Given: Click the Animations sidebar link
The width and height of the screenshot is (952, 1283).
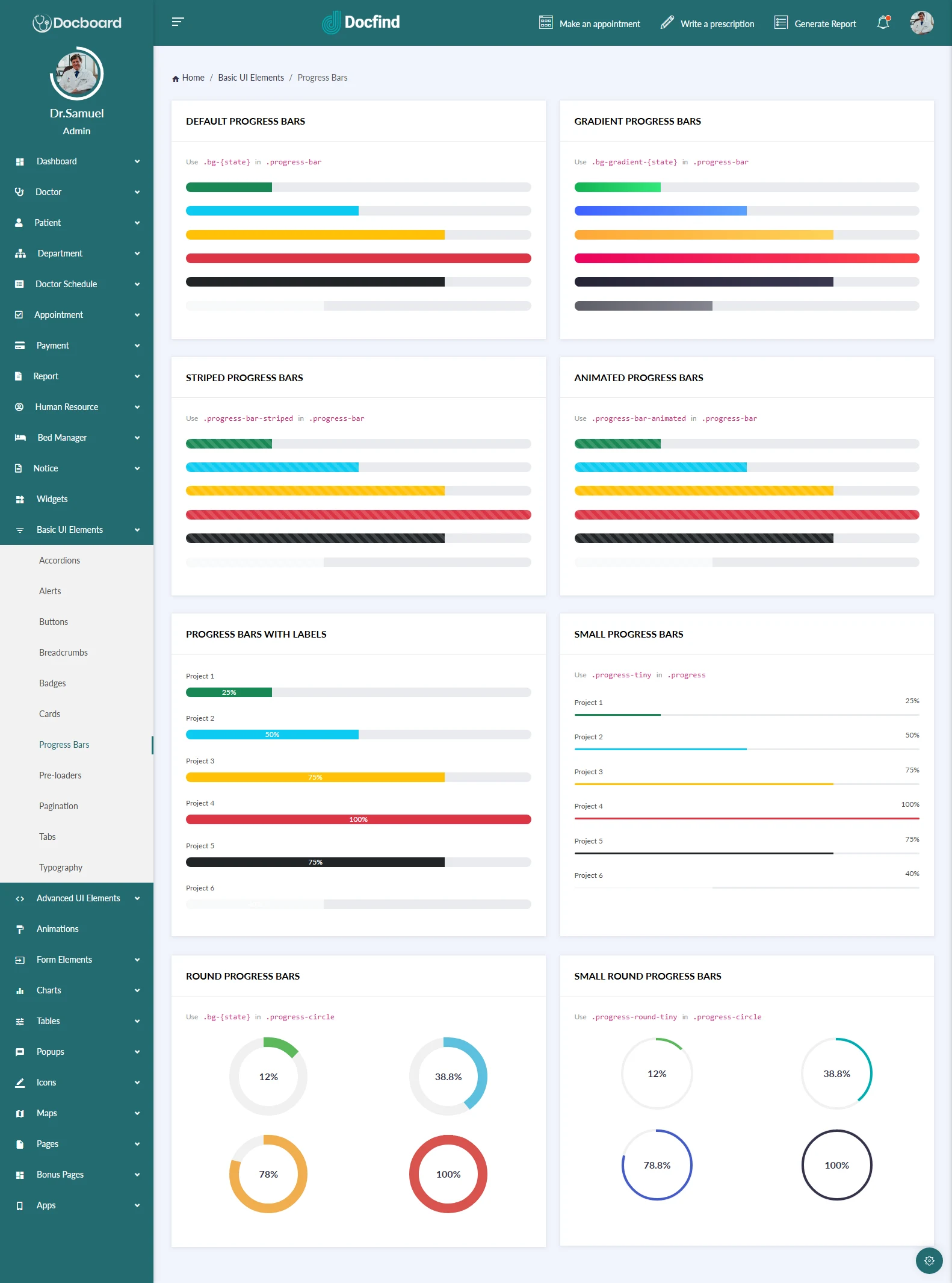Looking at the screenshot, I should pyautogui.click(x=58, y=929).
